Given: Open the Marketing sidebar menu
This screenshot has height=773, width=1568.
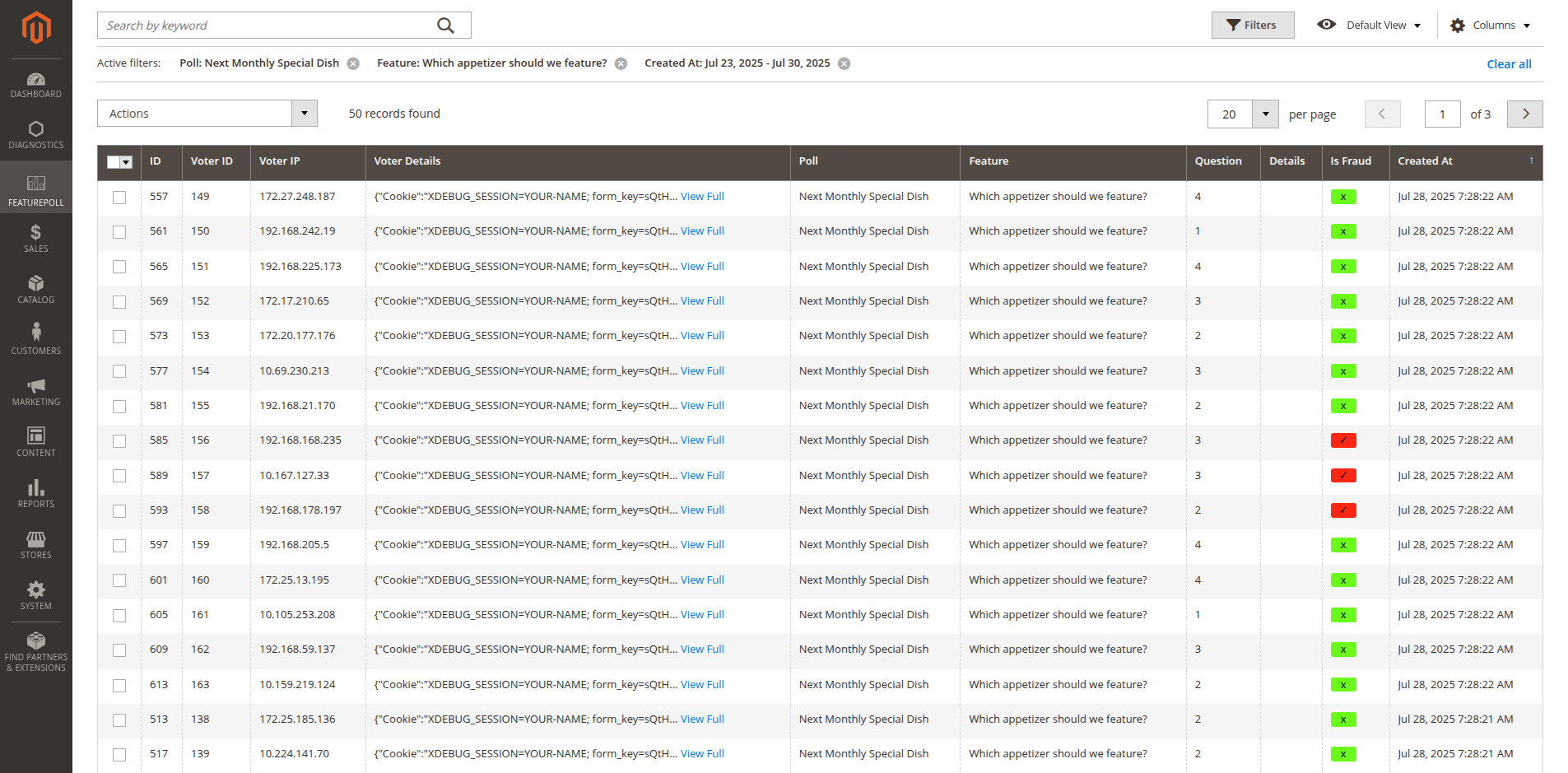Looking at the screenshot, I should coord(36,391).
